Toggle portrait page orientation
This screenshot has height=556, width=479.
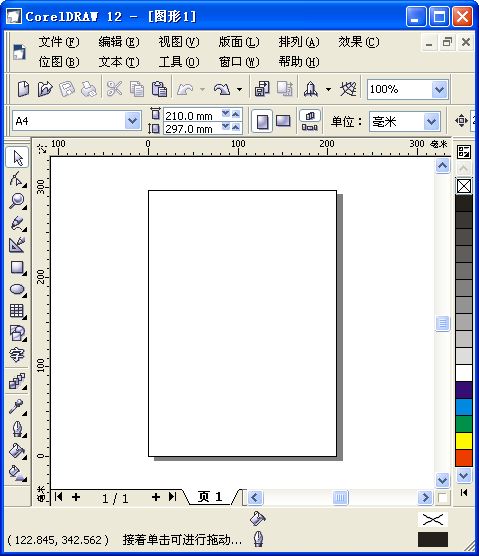click(262, 121)
